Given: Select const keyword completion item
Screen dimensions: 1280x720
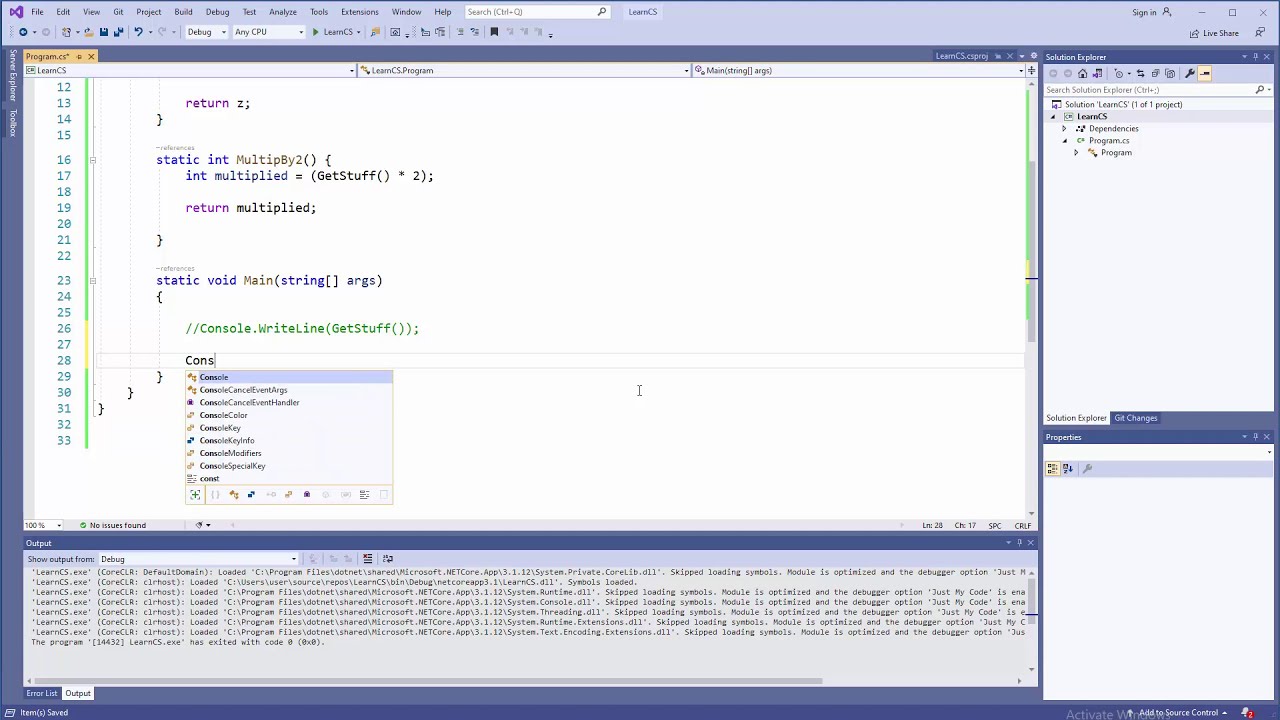Looking at the screenshot, I should (289, 478).
